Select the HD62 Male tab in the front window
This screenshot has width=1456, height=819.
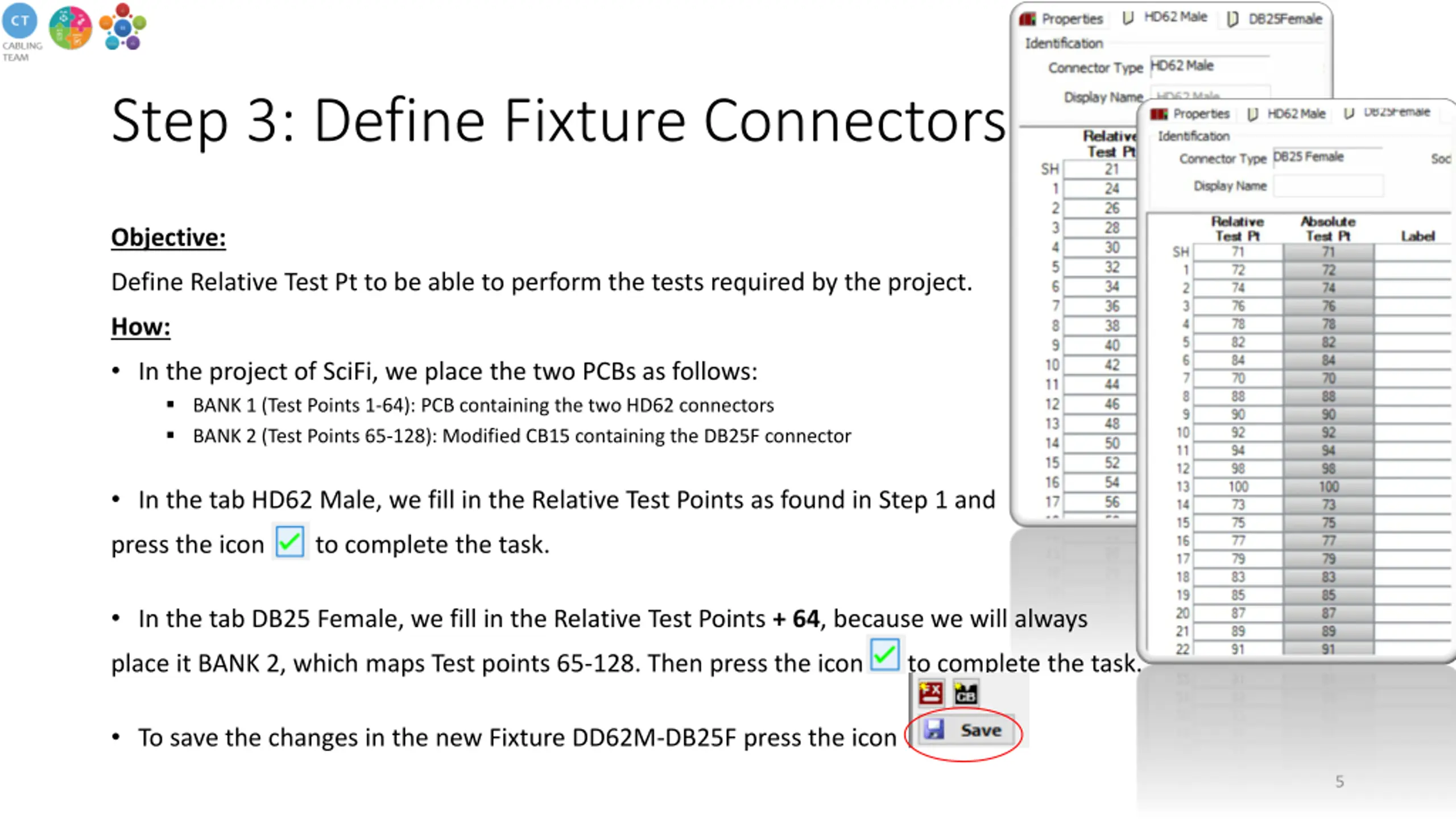(1287, 114)
